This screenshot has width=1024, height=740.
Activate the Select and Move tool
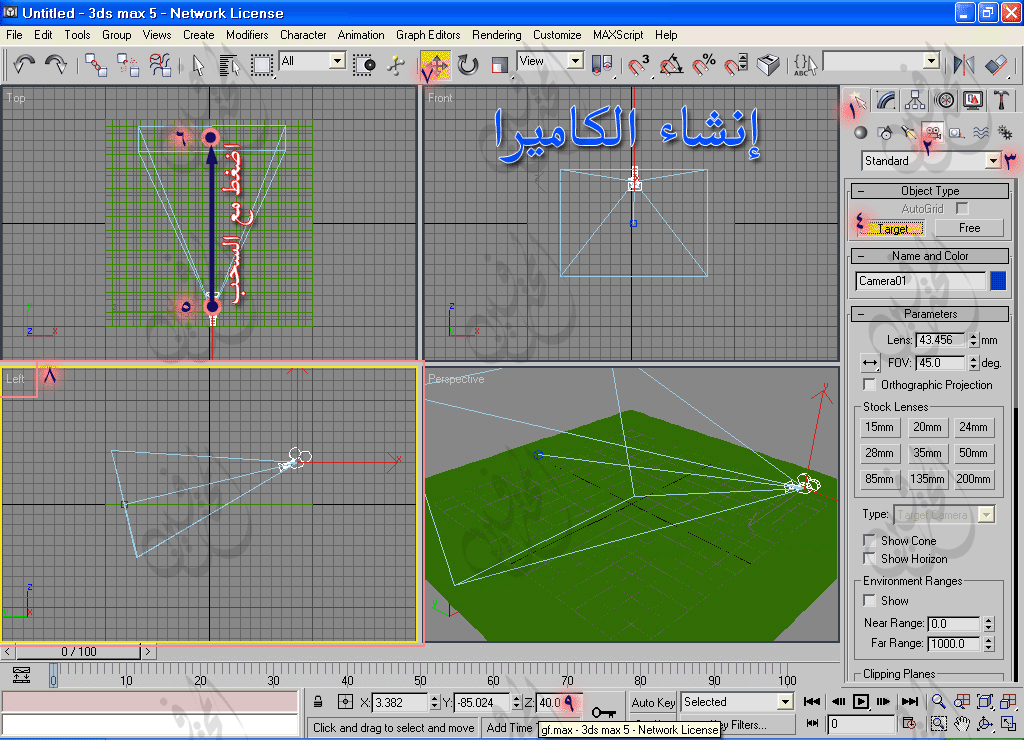tap(436, 65)
